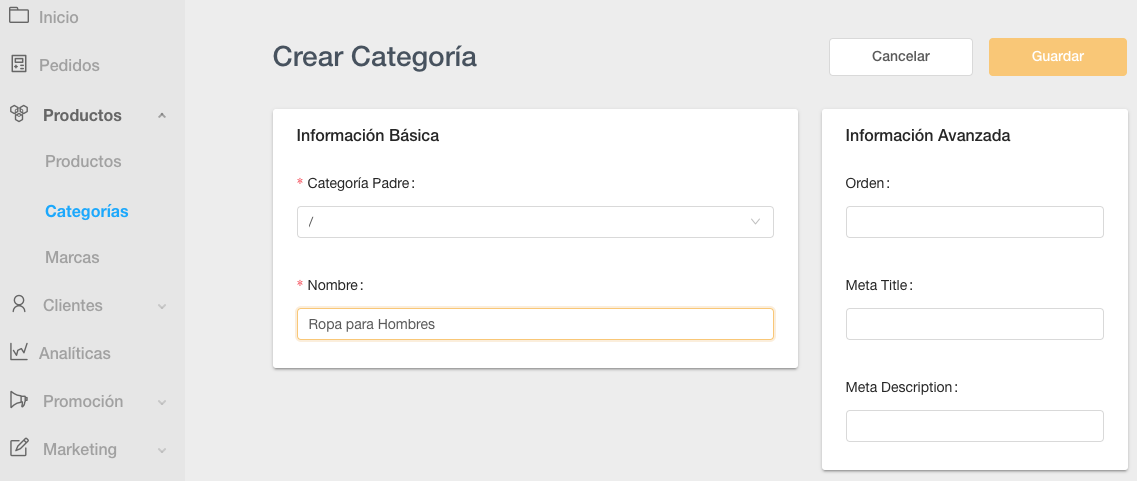Viewport: 1137px width, 481px height.
Task: Expand the Clientes submenu chevron
Action: pyautogui.click(x=162, y=306)
